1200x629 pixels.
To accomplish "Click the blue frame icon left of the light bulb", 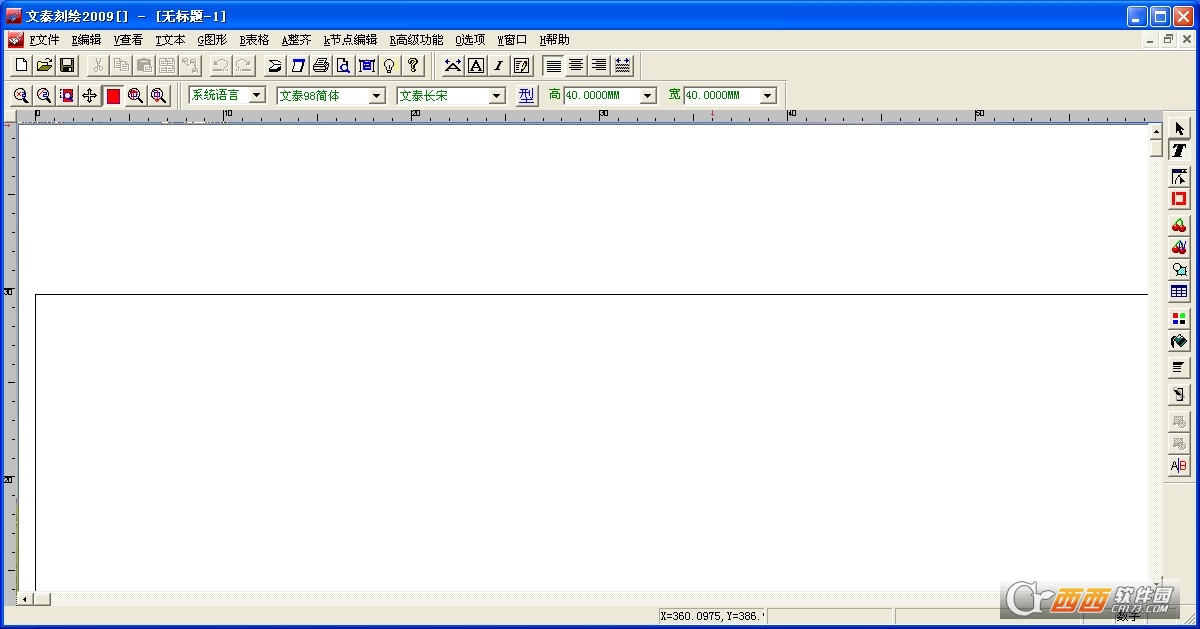I will coord(366,66).
